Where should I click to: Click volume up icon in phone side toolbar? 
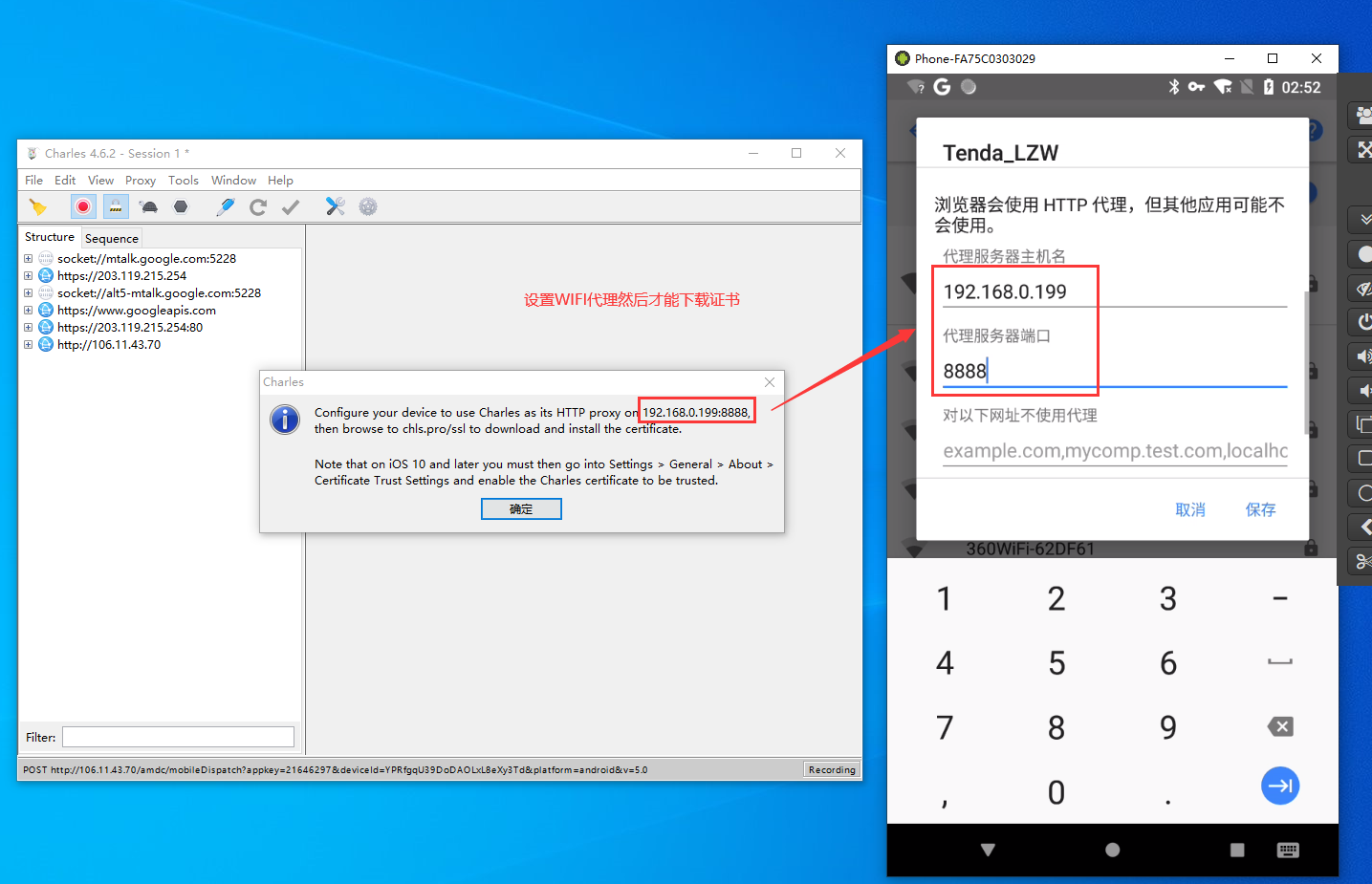point(1362,356)
